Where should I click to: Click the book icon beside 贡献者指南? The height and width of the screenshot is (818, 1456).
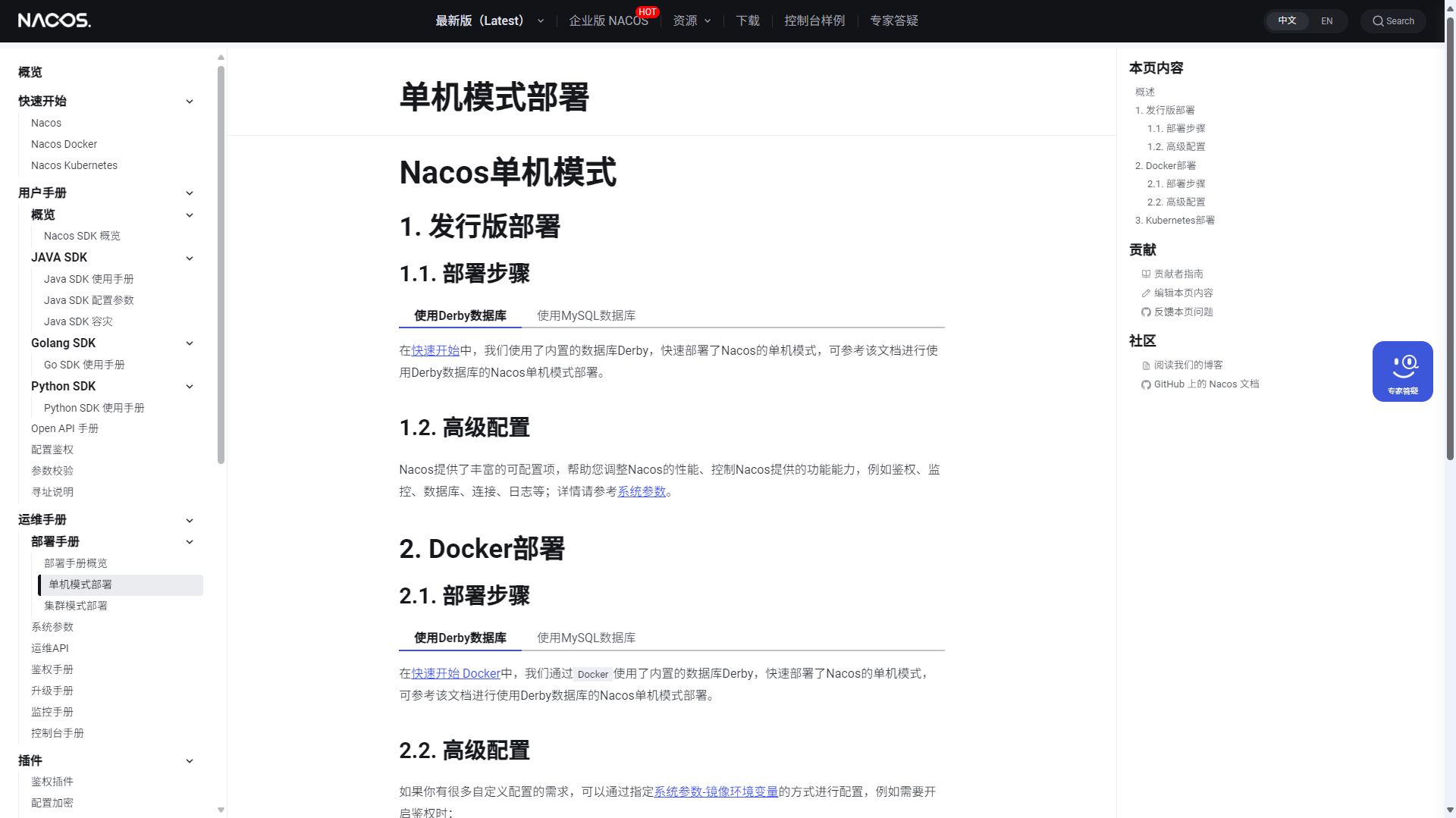coord(1146,274)
